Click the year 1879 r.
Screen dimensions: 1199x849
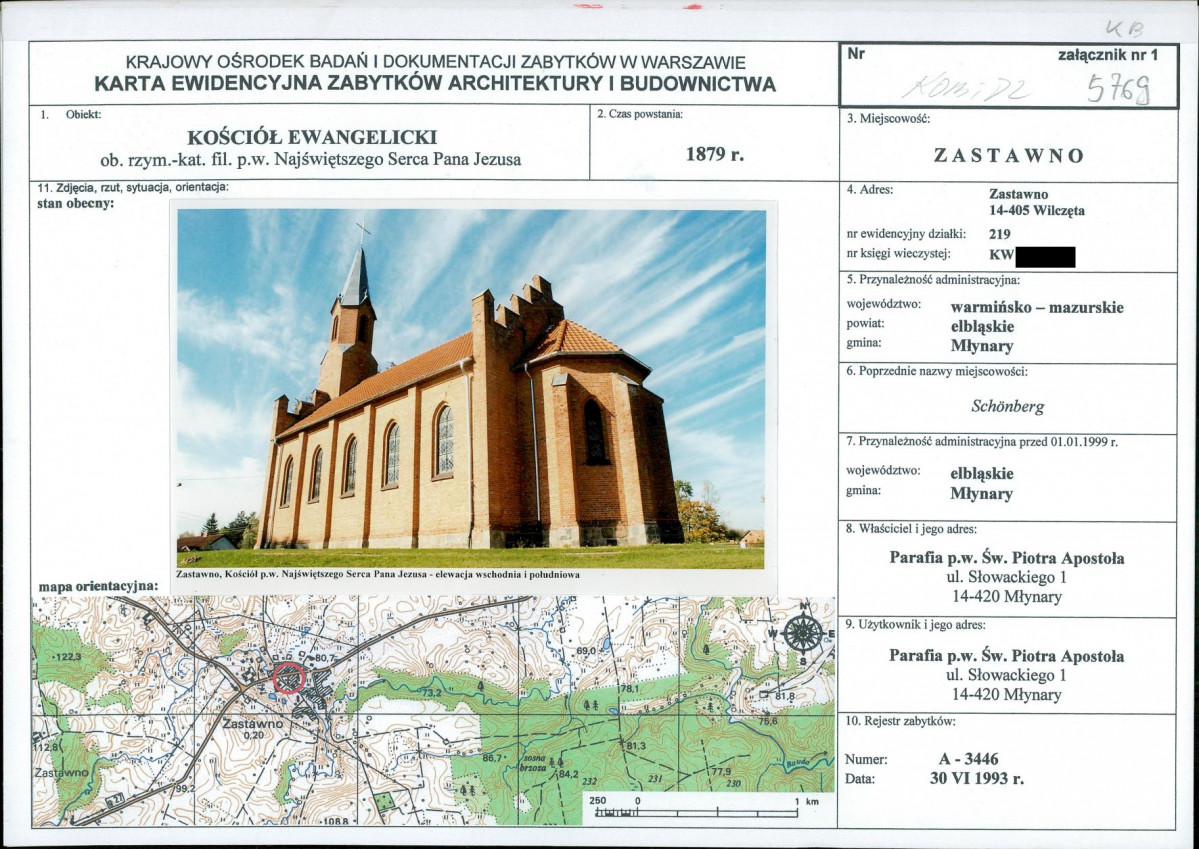[x=715, y=154]
